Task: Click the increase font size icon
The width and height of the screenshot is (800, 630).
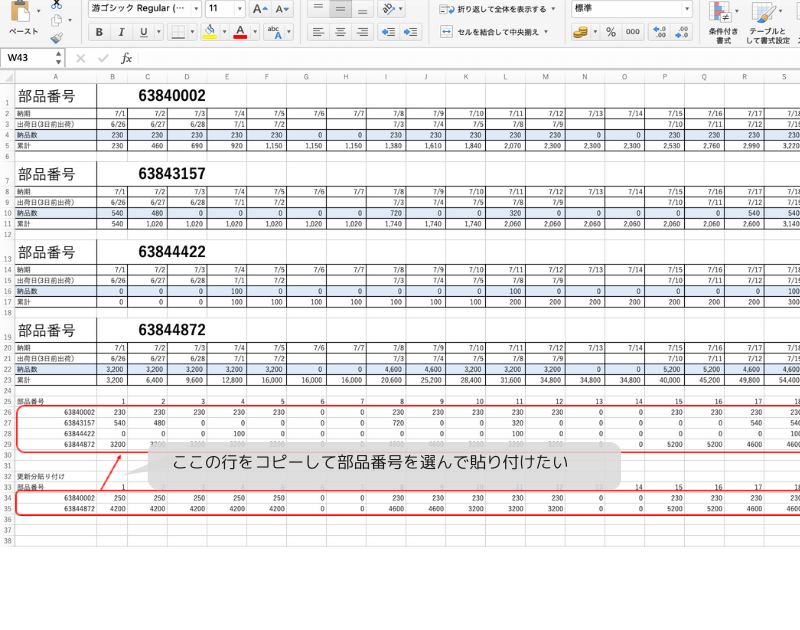Action: (260, 8)
